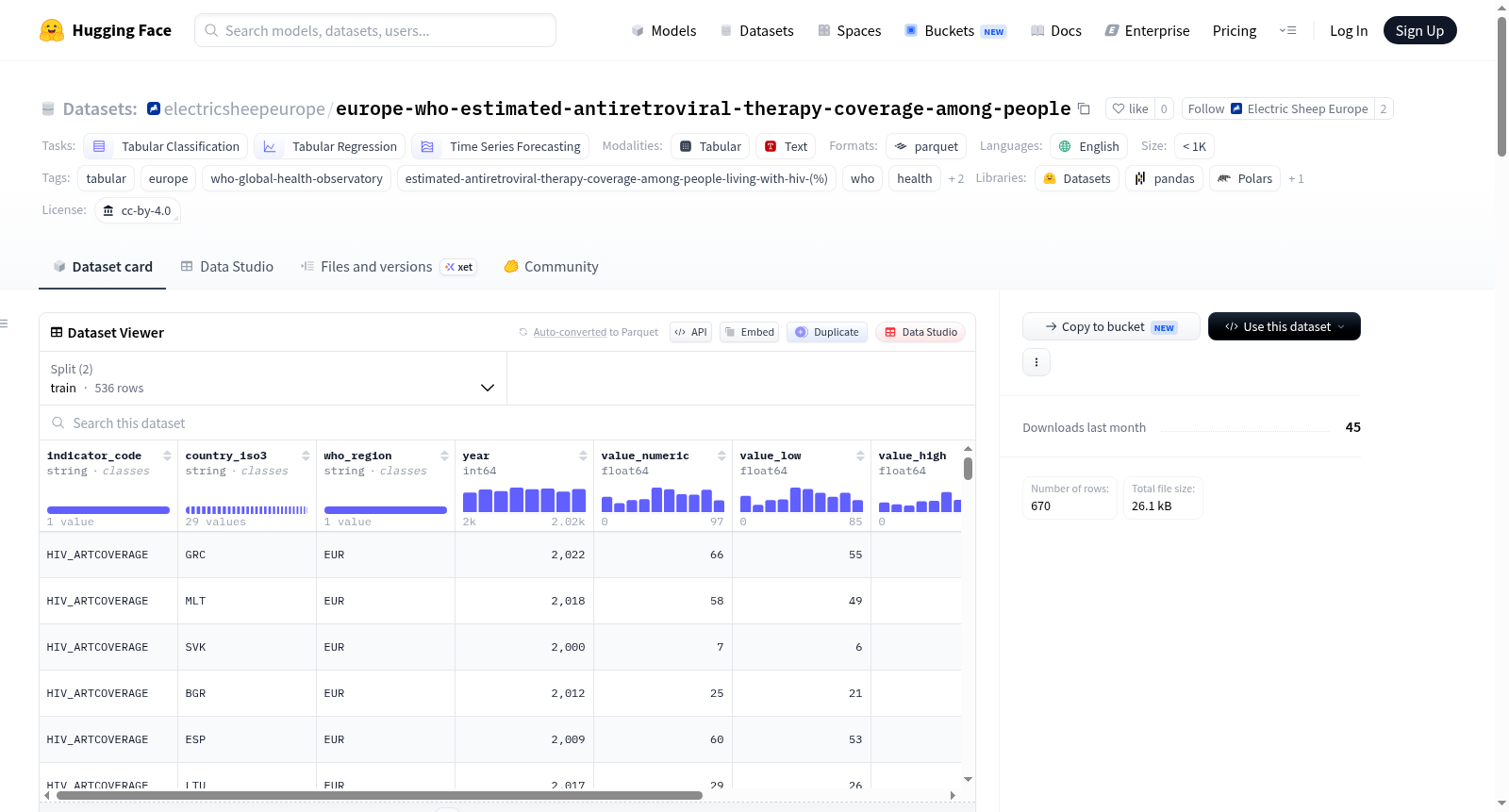
Task: Click the Polars library tag
Action: (1245, 178)
